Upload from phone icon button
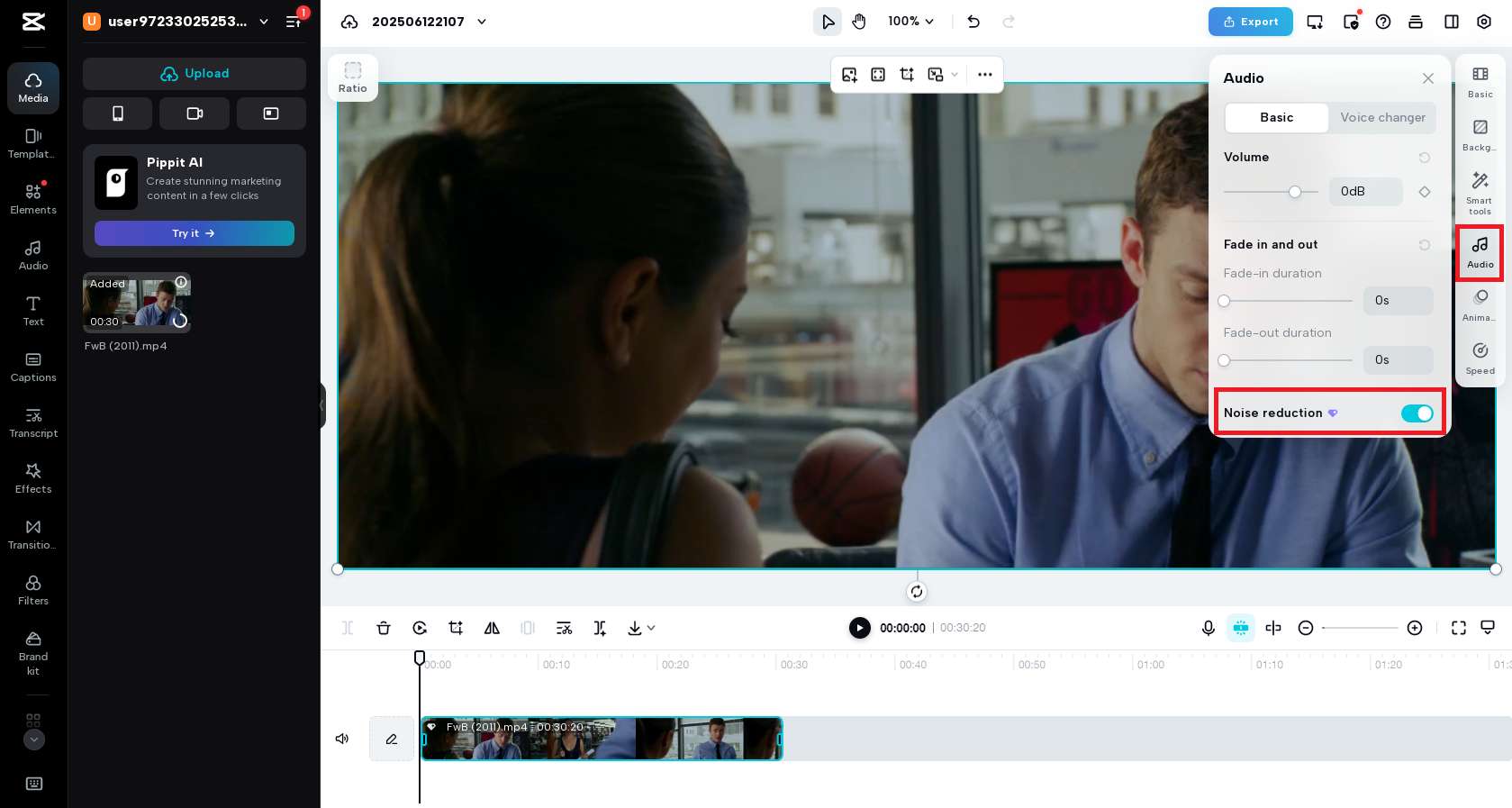Screen dimensions: 1512x808 pyautogui.click(x=117, y=113)
